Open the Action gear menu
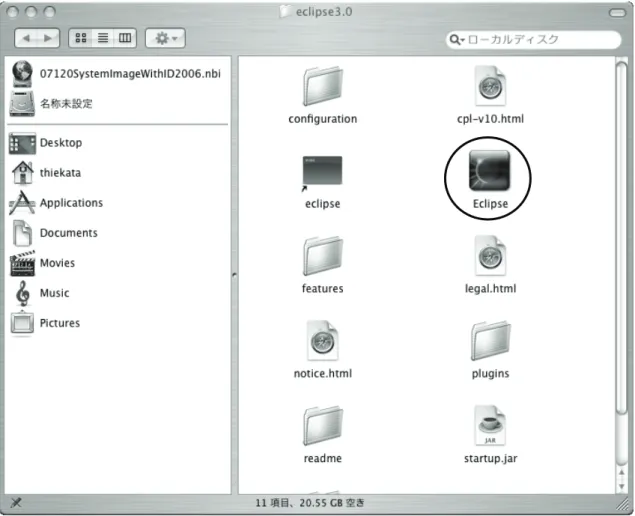635x516 pixels. click(x=166, y=38)
